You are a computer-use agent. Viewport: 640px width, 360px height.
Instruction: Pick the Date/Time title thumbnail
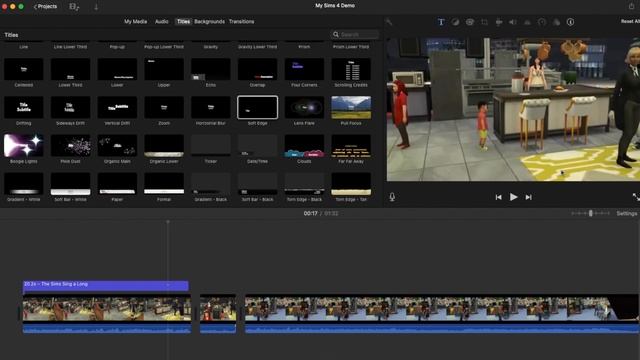[x=258, y=146]
